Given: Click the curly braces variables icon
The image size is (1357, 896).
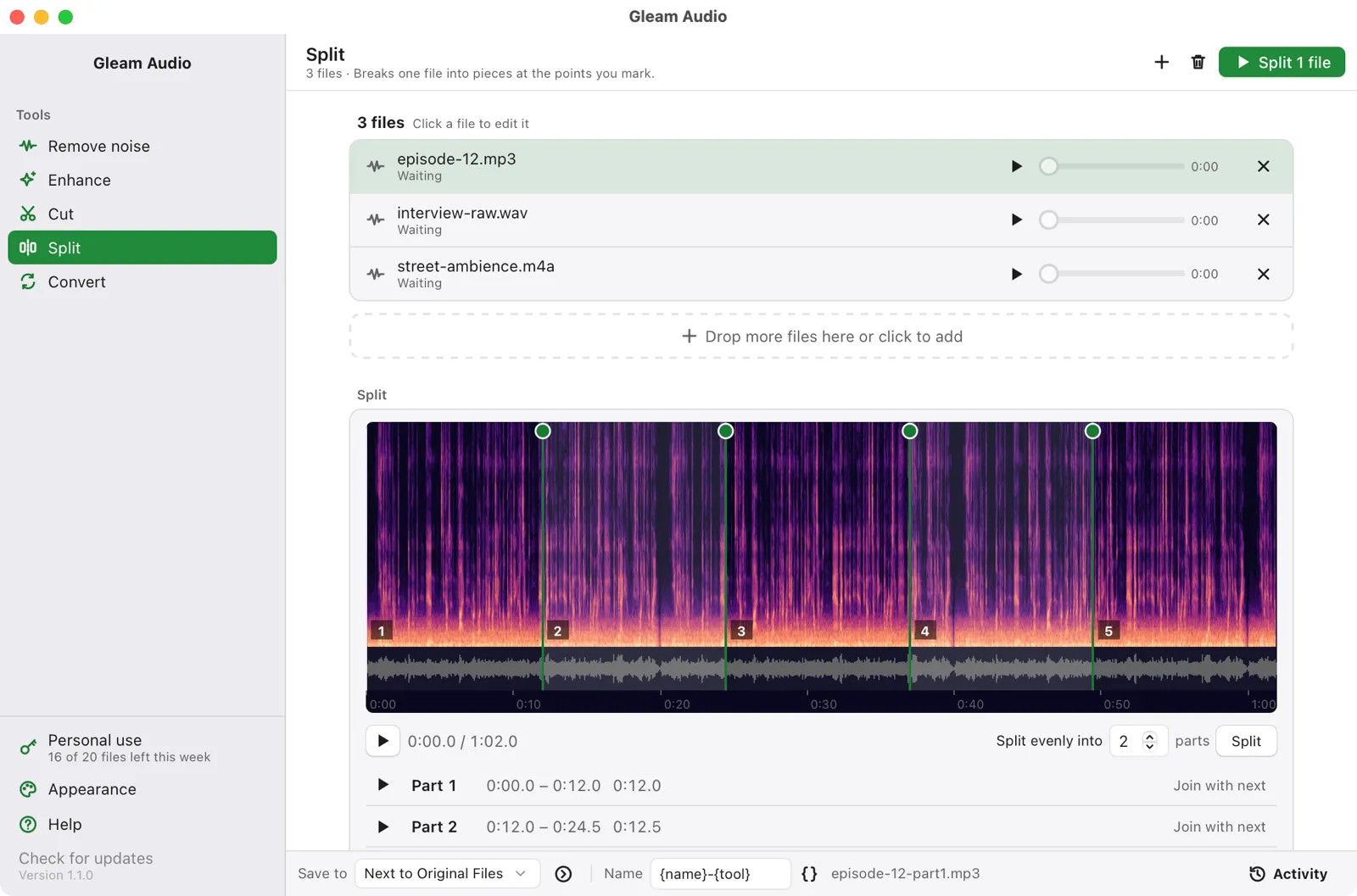Looking at the screenshot, I should (x=809, y=874).
